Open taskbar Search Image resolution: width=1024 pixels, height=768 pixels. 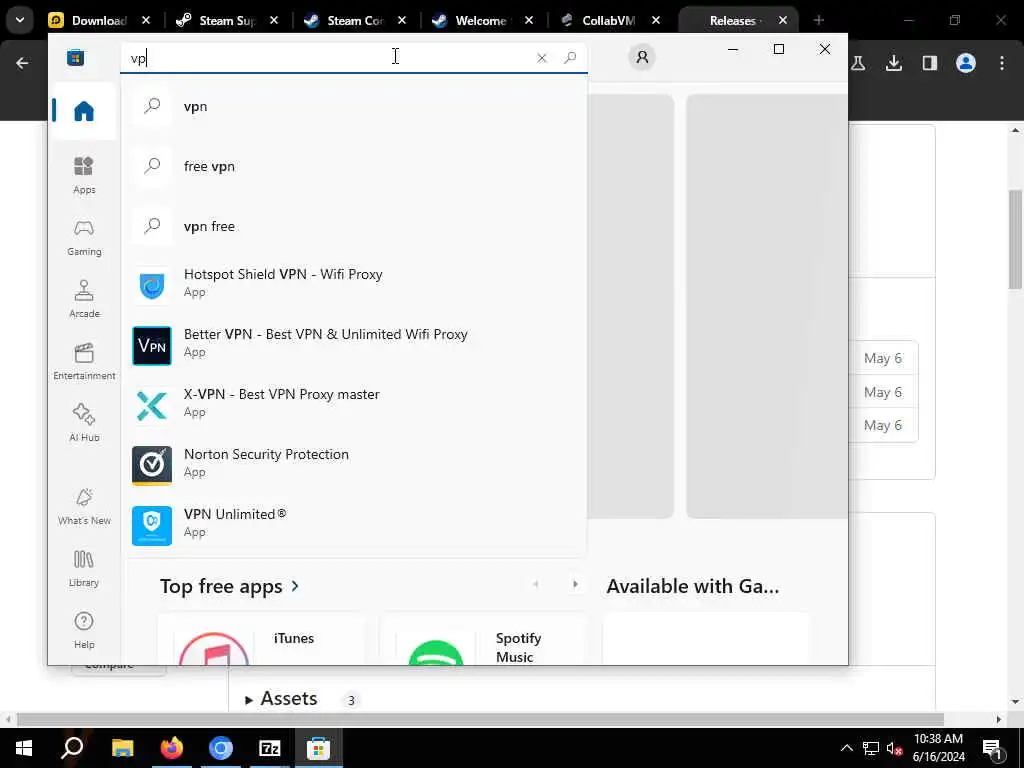coord(72,748)
